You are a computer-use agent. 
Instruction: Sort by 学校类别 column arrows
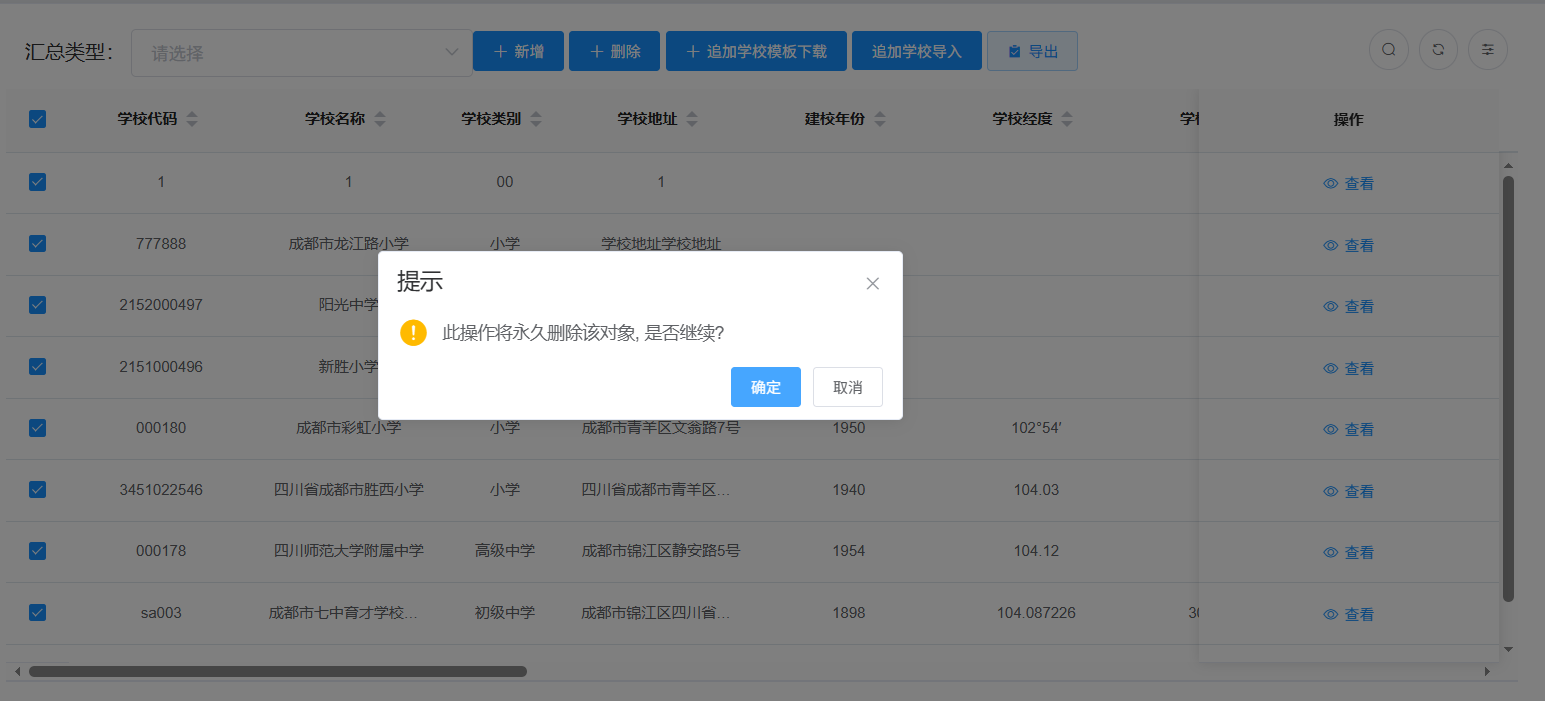[x=536, y=120]
